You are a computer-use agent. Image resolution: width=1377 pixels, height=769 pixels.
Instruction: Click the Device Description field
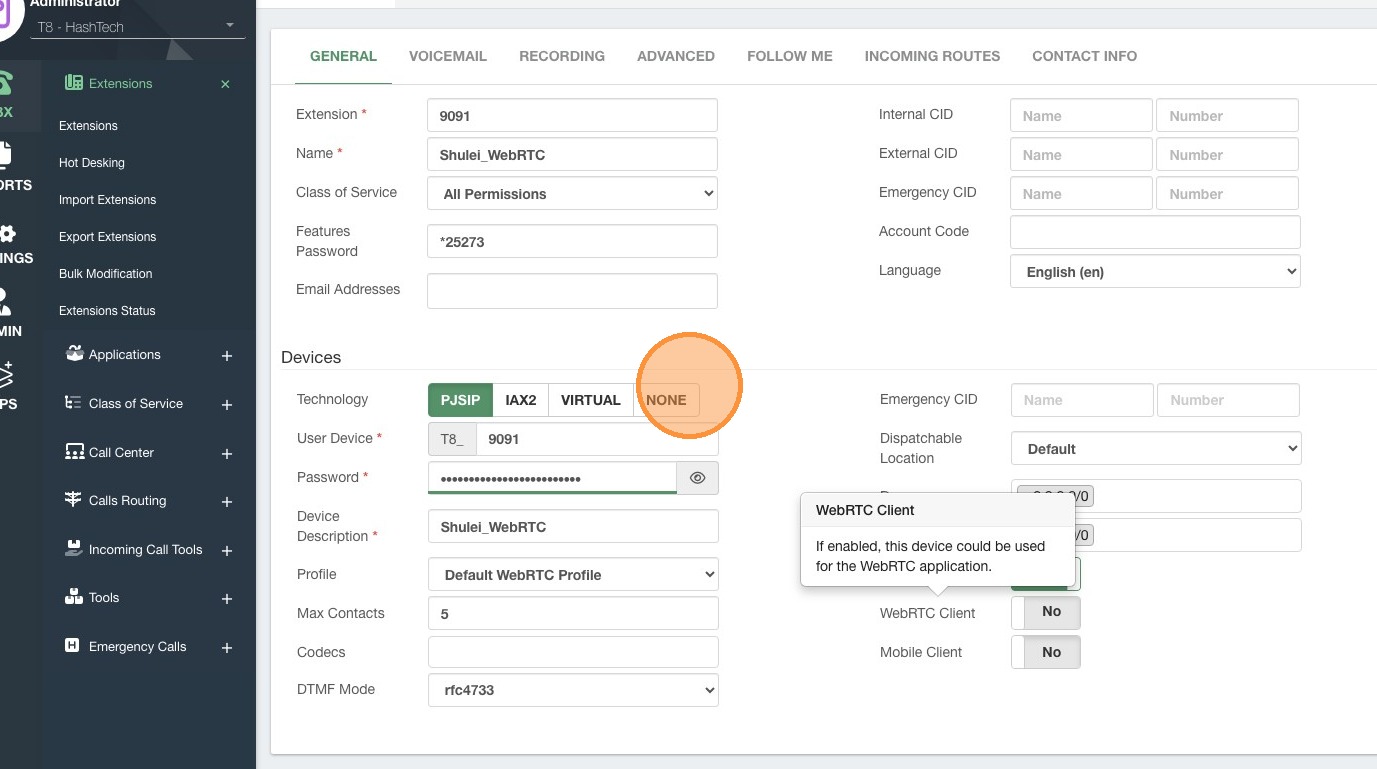click(x=573, y=526)
